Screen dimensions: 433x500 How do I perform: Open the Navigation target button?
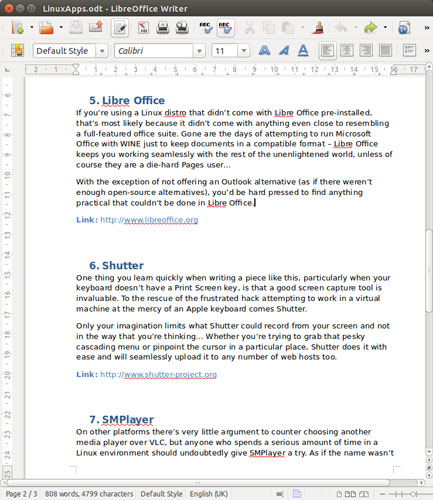[x=429, y=468]
